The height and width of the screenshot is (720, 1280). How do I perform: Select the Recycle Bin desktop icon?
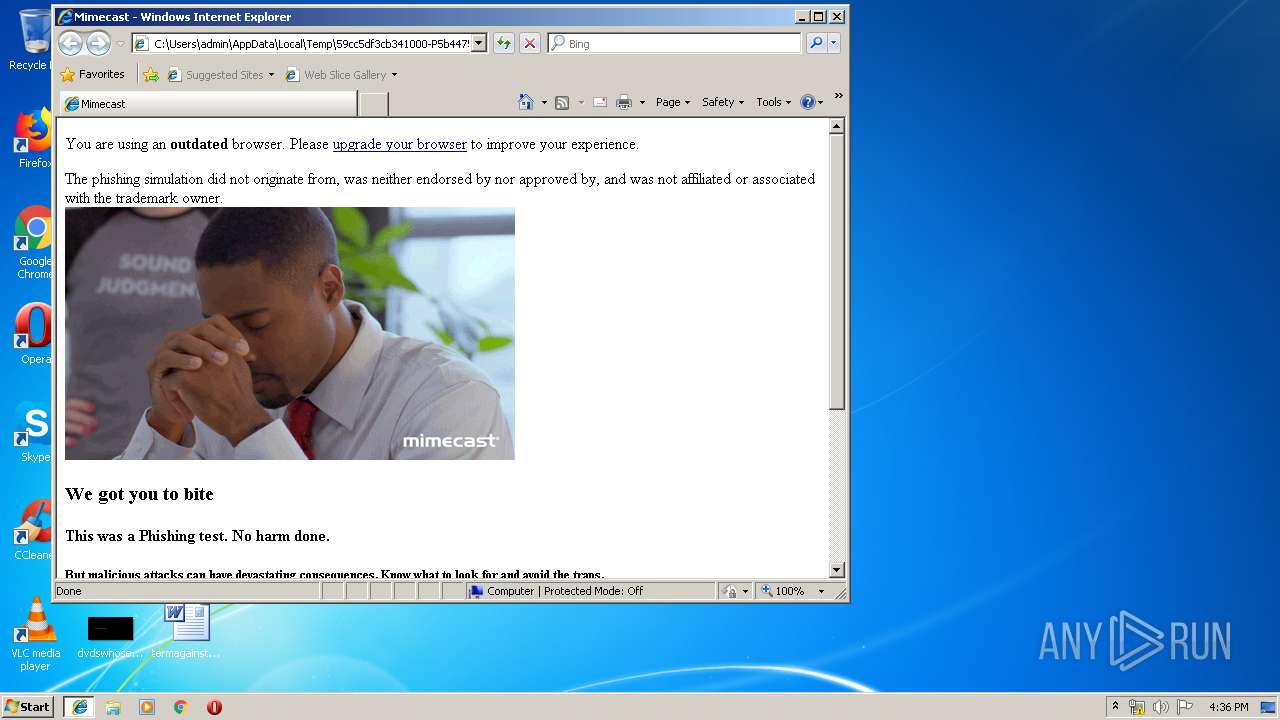[x=32, y=40]
